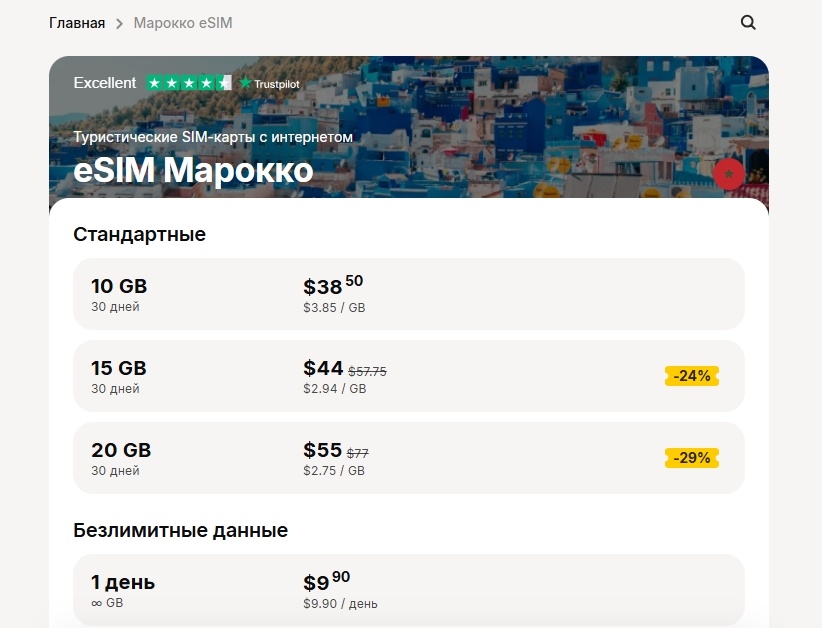The width and height of the screenshot is (822, 628).
Task: Click the Morocco flag icon
Action: click(x=729, y=173)
